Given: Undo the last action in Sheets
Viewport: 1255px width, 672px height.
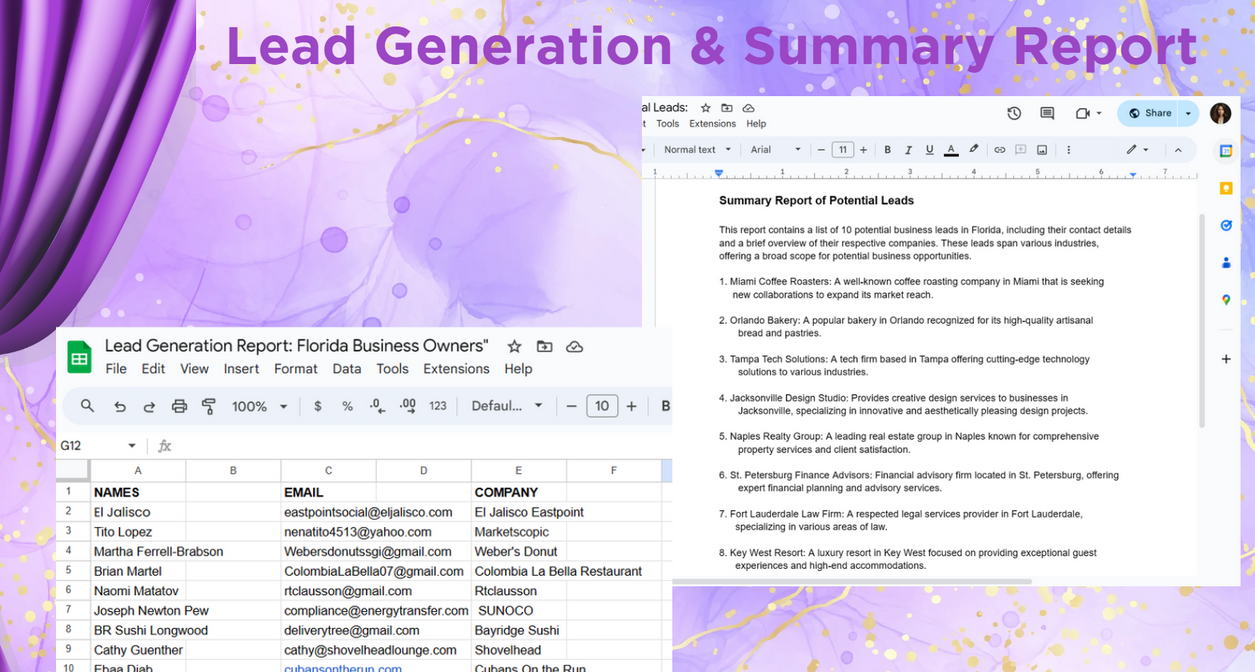Looking at the screenshot, I should tap(120, 406).
